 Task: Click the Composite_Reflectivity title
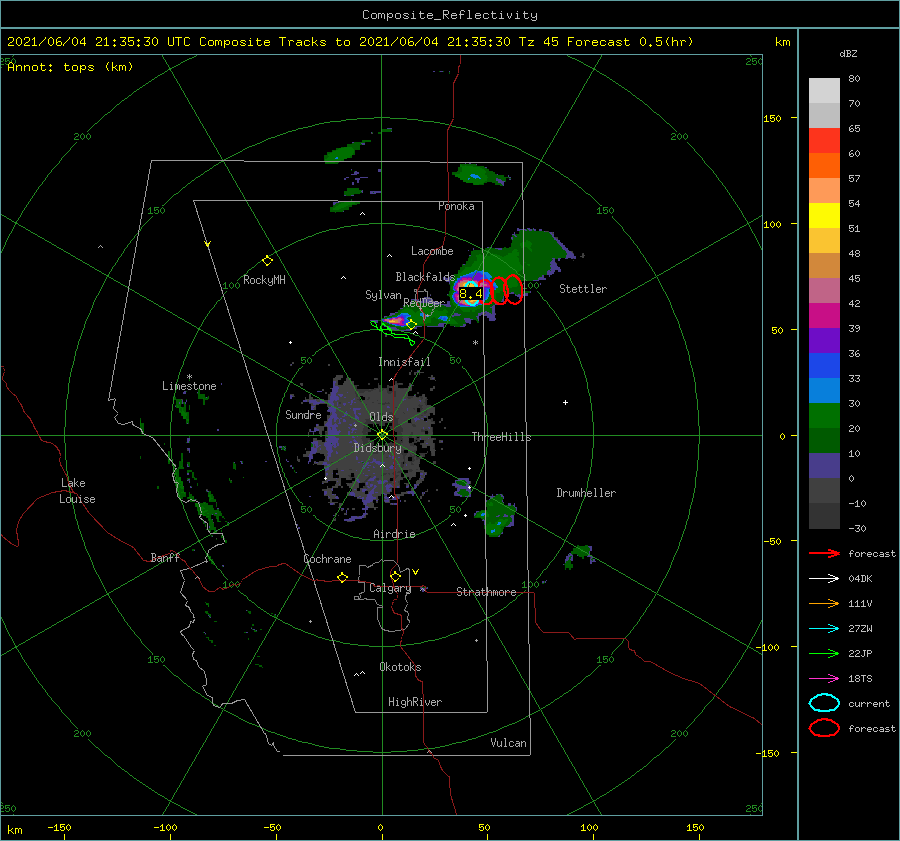click(450, 15)
